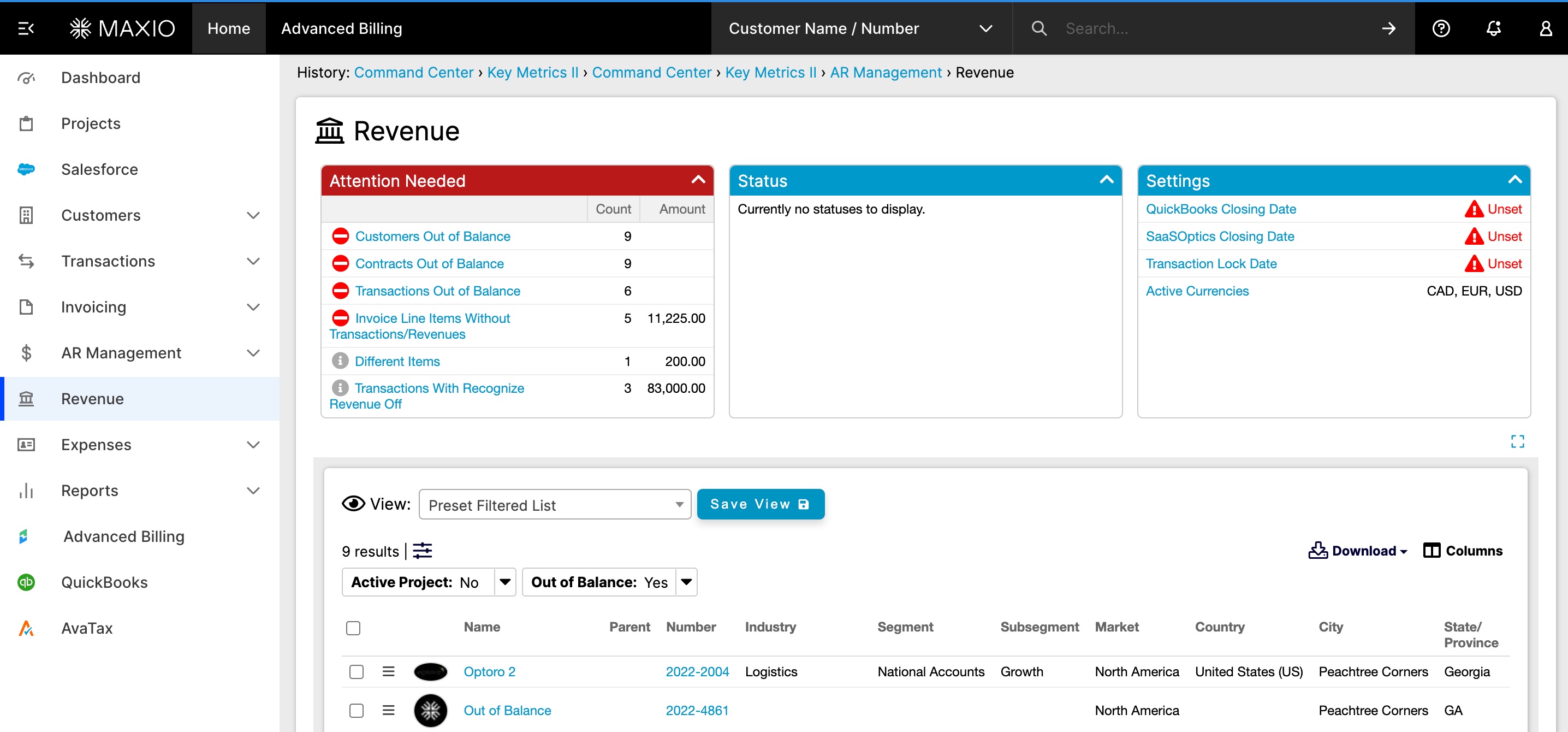Open the Revenue bank icon in the sidebar
Screen dimensions: 1568x732
(x=26, y=398)
